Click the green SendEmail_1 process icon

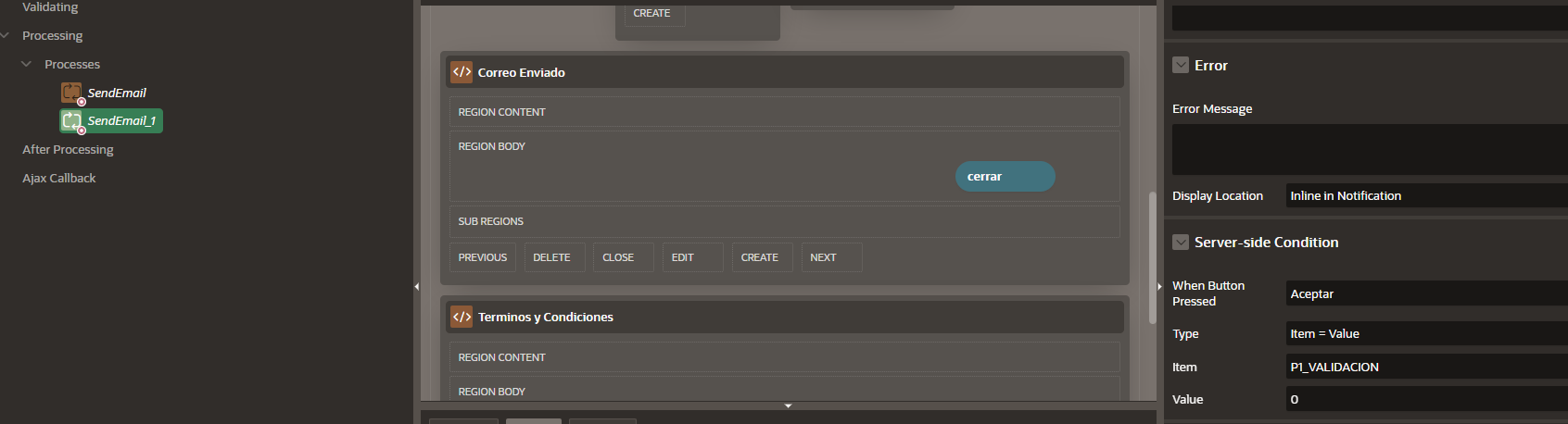click(71, 121)
